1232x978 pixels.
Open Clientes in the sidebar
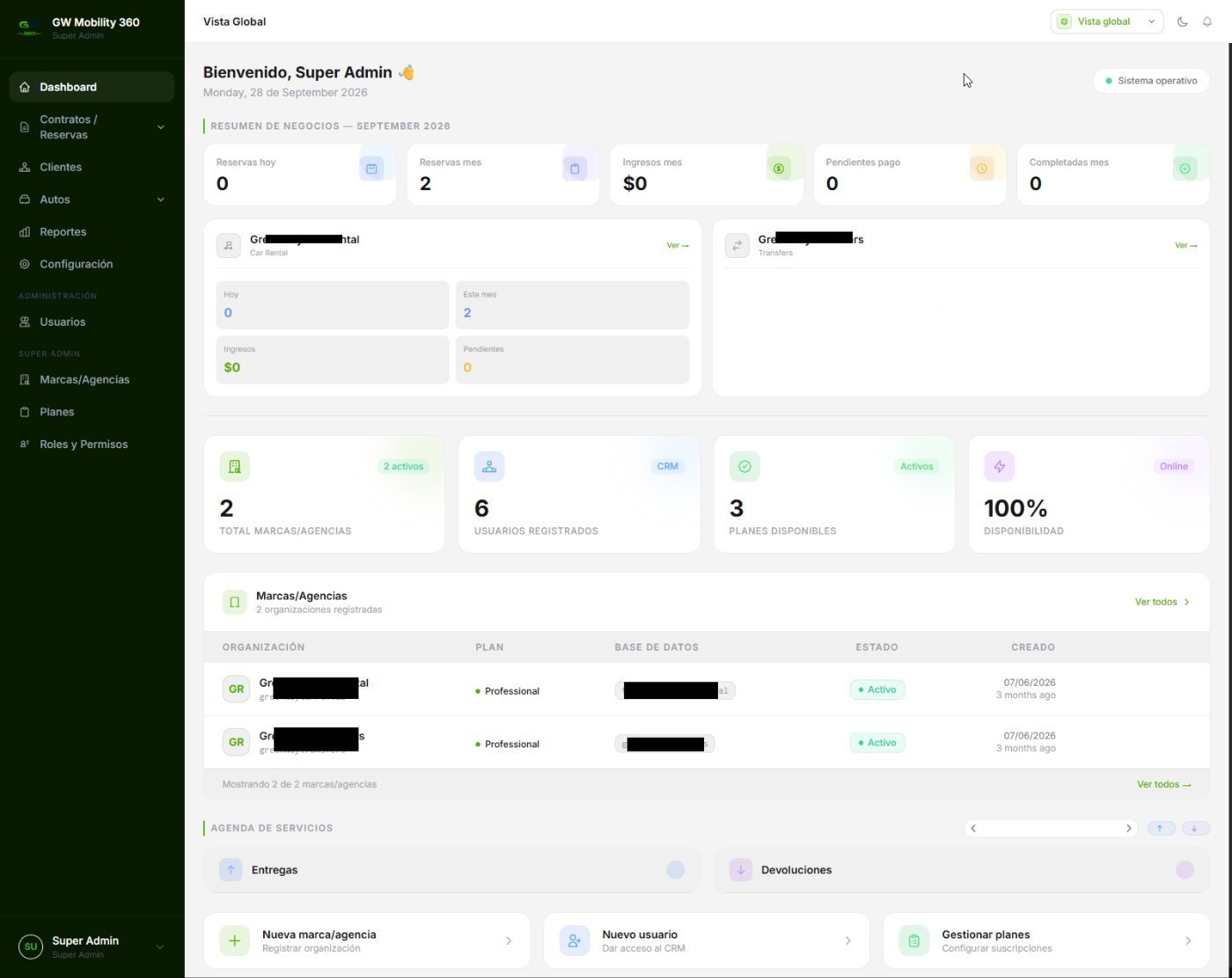point(92,167)
